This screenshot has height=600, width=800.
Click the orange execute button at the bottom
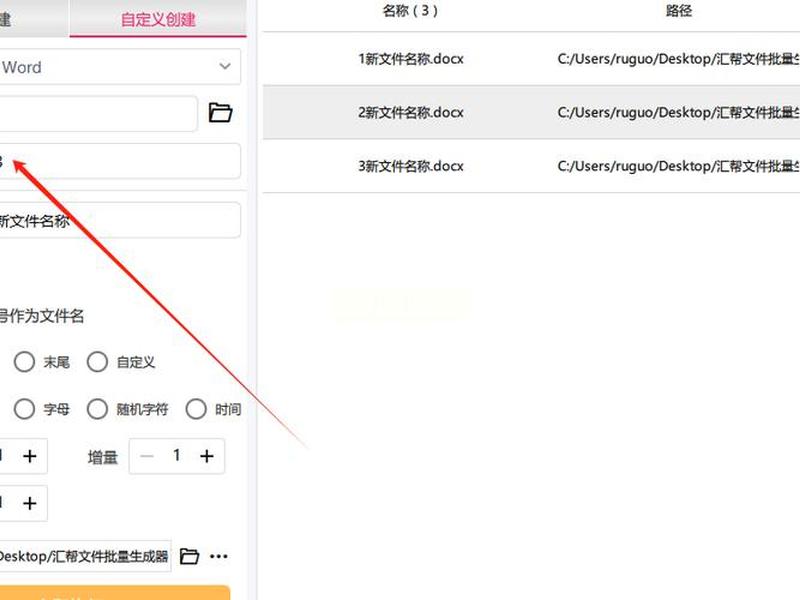click(115, 593)
